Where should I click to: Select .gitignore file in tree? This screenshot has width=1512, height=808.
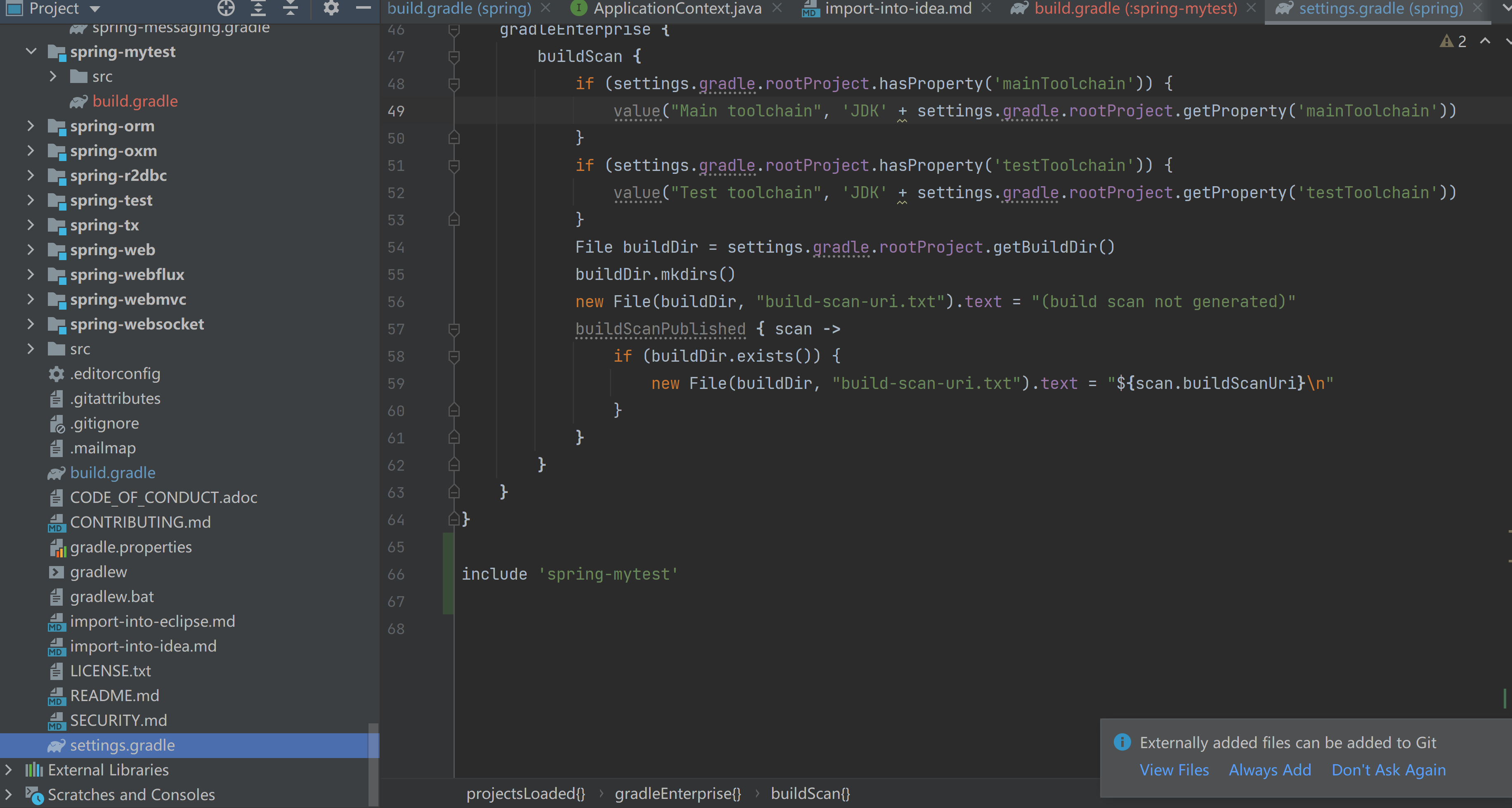point(104,423)
